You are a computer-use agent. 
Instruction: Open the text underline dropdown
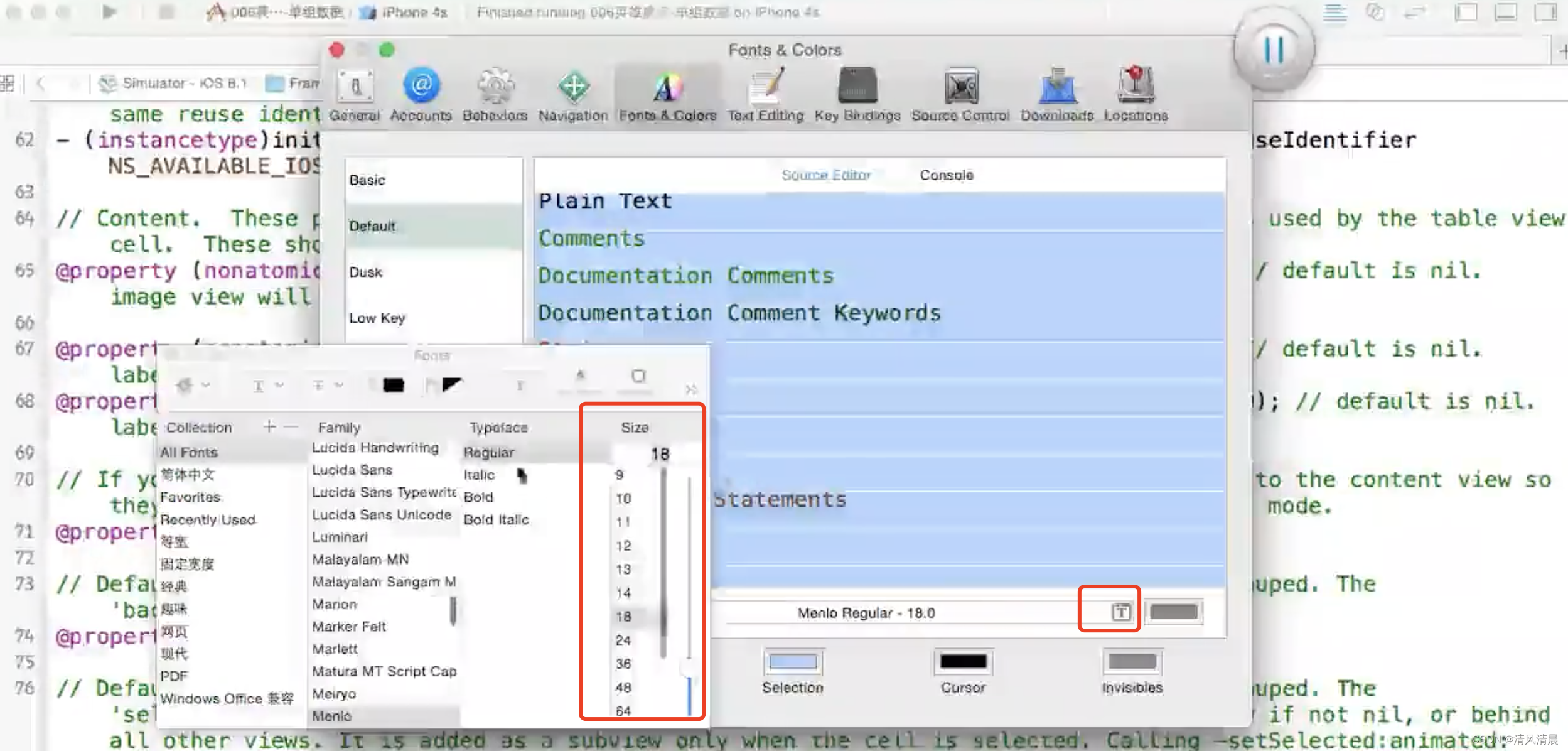pyautogui.click(x=268, y=385)
